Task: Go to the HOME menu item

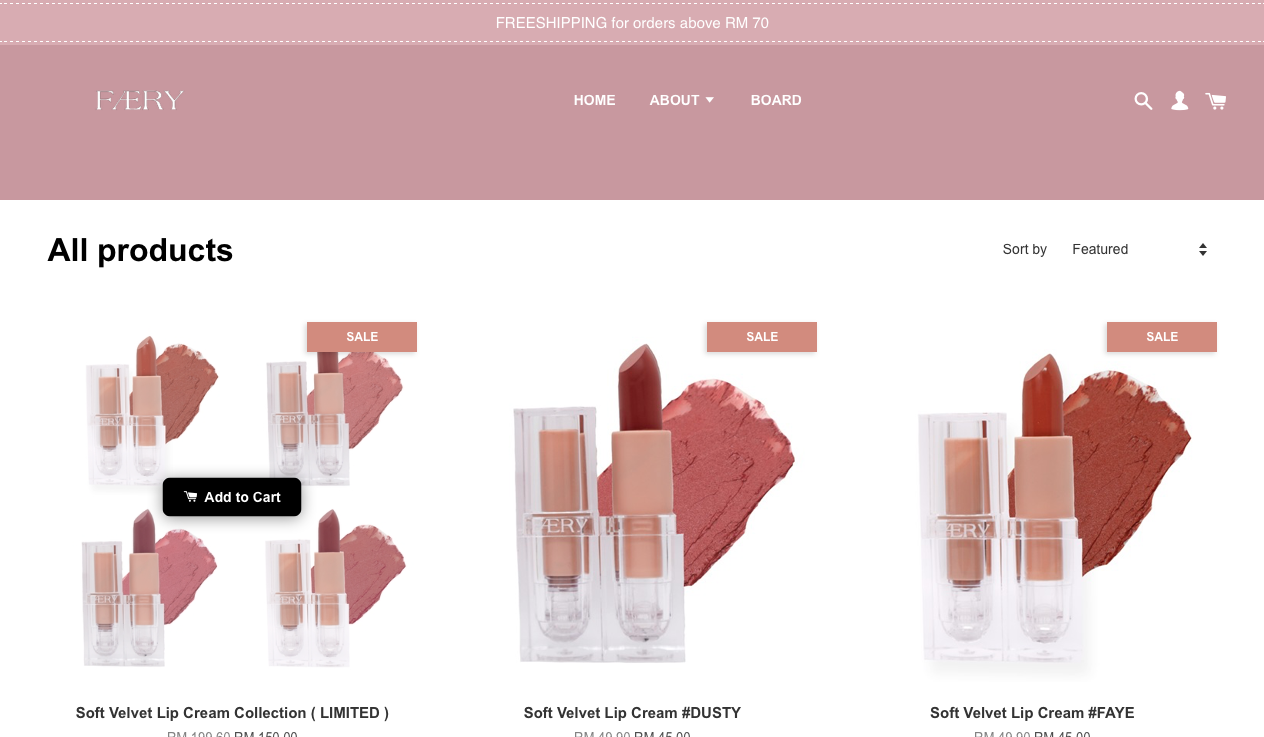Action: [x=594, y=100]
